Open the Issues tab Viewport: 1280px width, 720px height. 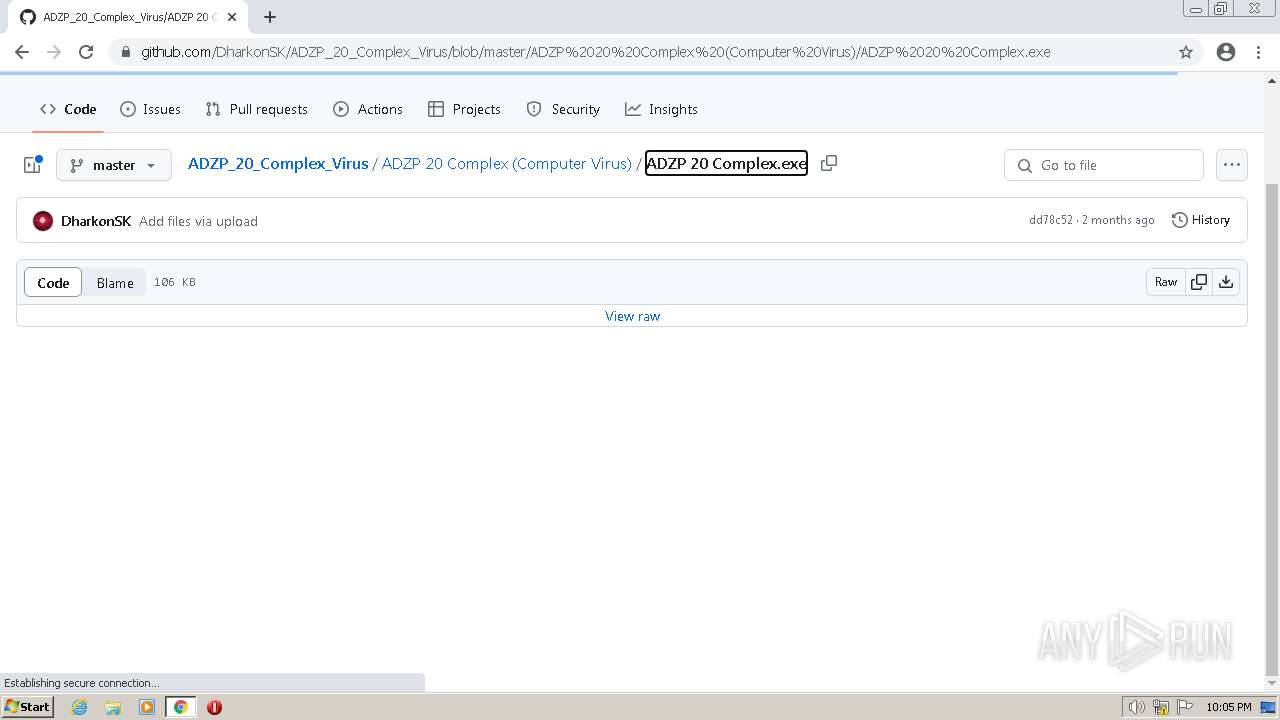click(150, 109)
